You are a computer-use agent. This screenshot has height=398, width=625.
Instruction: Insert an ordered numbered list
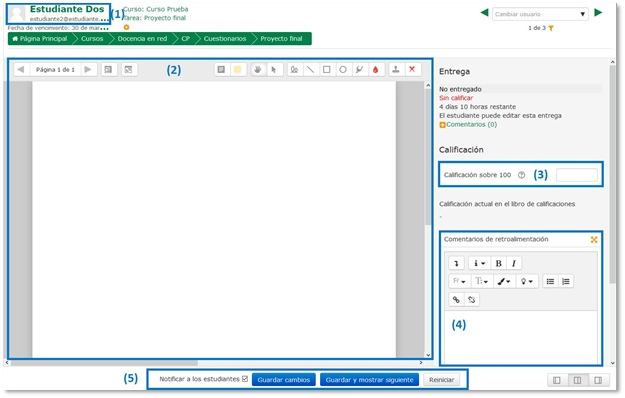point(566,281)
